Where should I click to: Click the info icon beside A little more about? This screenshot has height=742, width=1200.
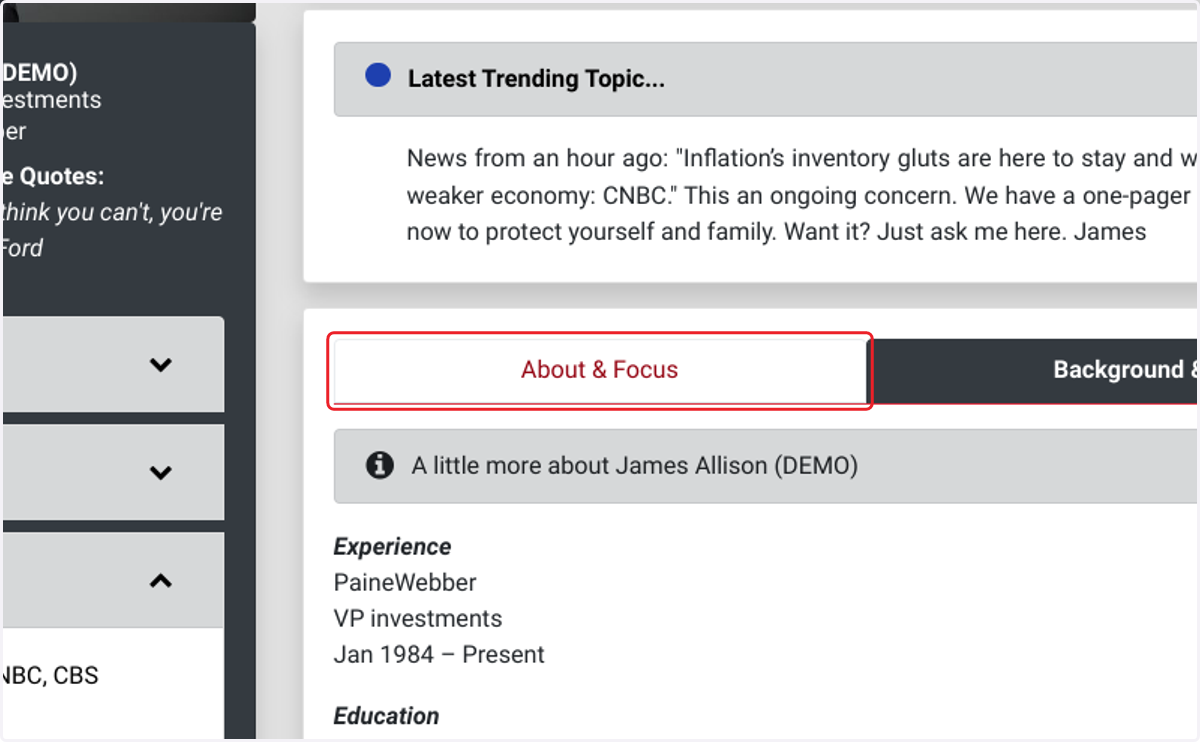[380, 465]
